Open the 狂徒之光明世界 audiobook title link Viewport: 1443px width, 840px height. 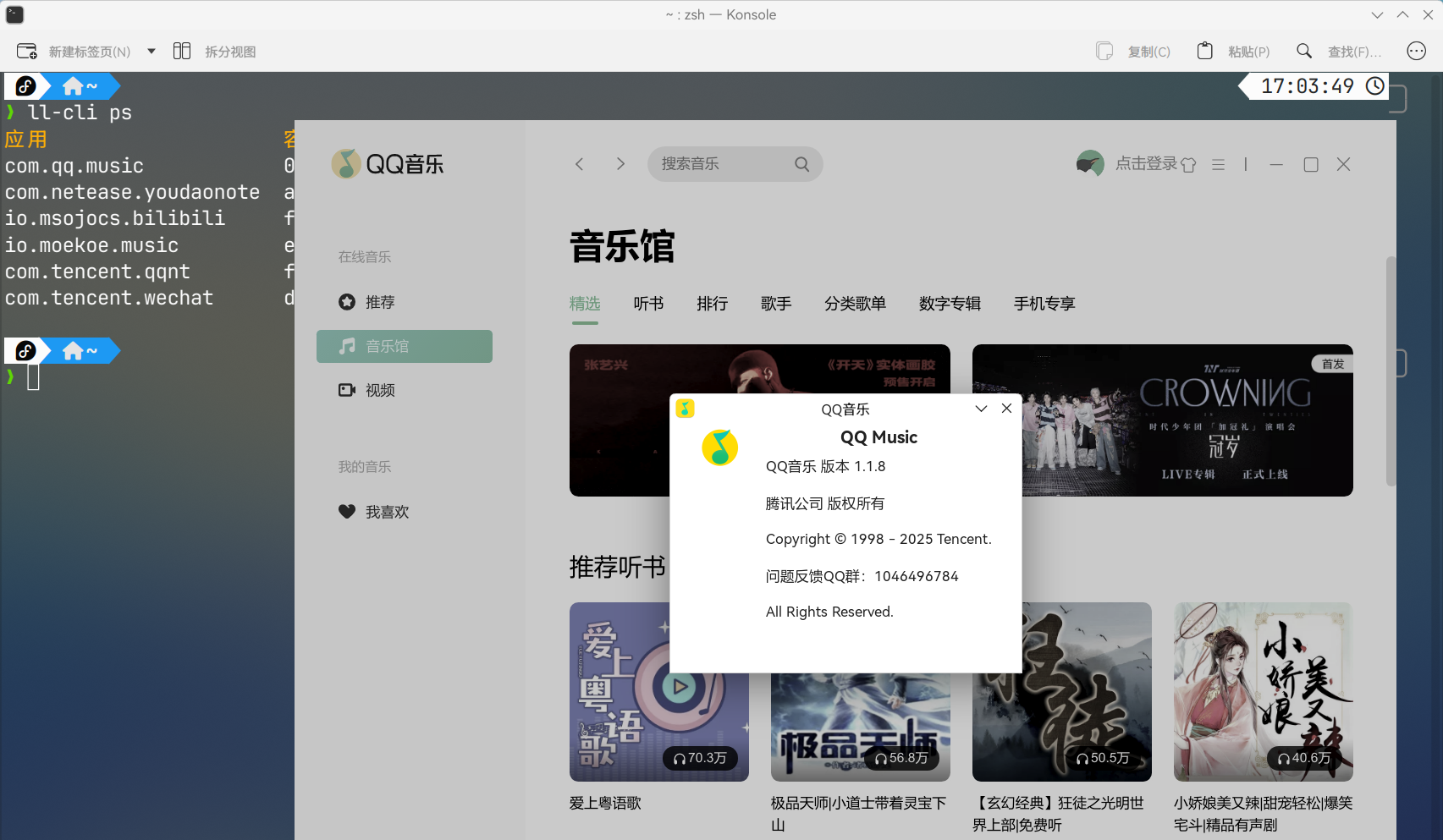click(x=1058, y=814)
